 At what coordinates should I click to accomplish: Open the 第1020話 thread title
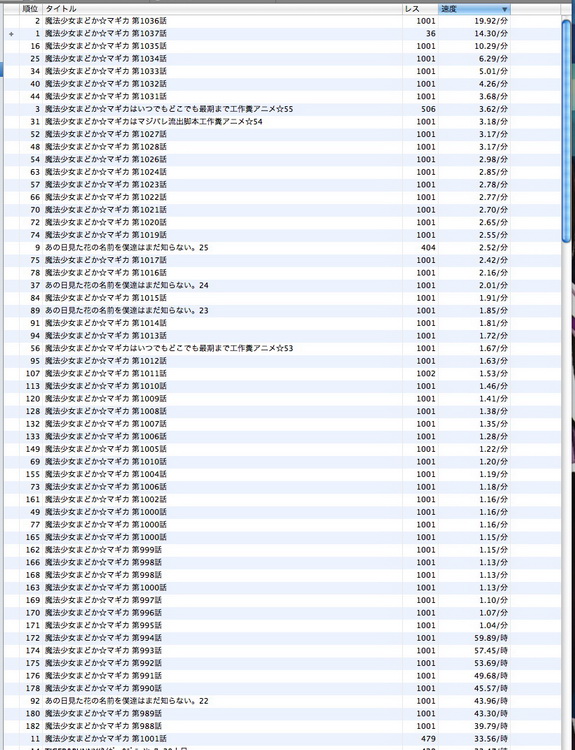[x=106, y=222]
